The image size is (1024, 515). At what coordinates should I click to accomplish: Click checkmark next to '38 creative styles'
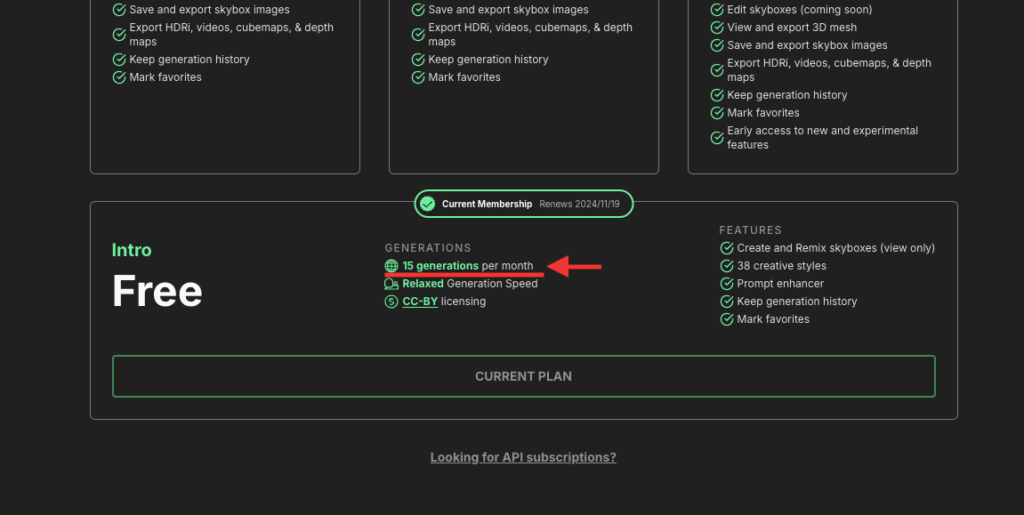(726, 266)
